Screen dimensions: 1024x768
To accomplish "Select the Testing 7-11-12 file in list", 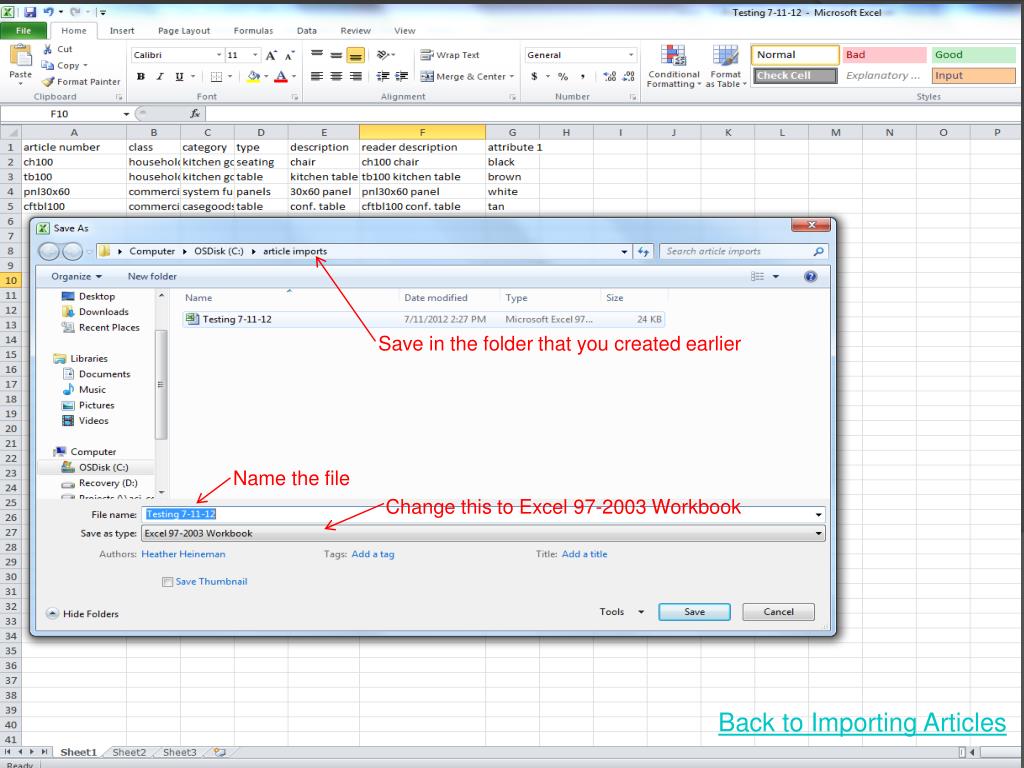I will [x=424, y=319].
